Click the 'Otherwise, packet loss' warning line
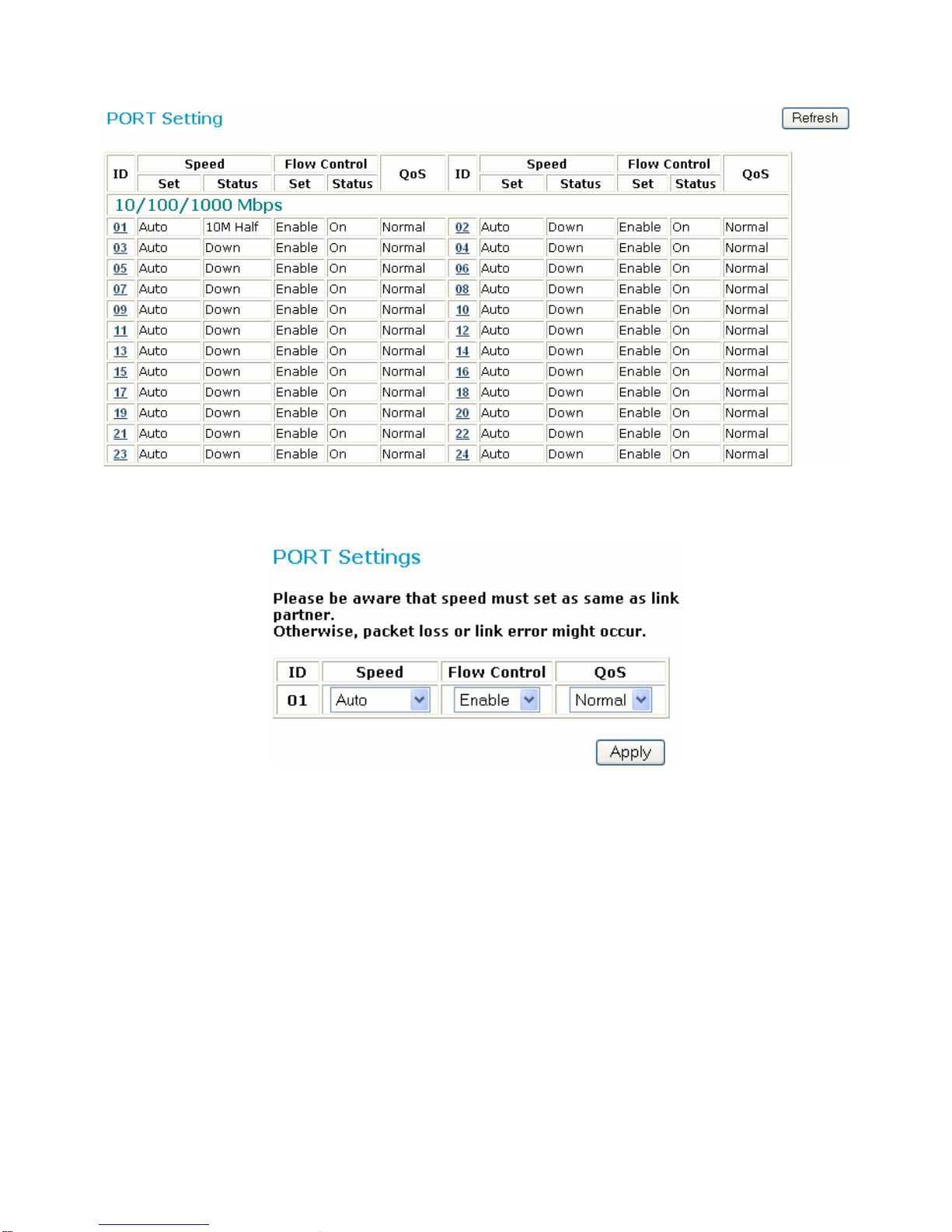Viewport: 952px width, 1232px height. click(459, 631)
